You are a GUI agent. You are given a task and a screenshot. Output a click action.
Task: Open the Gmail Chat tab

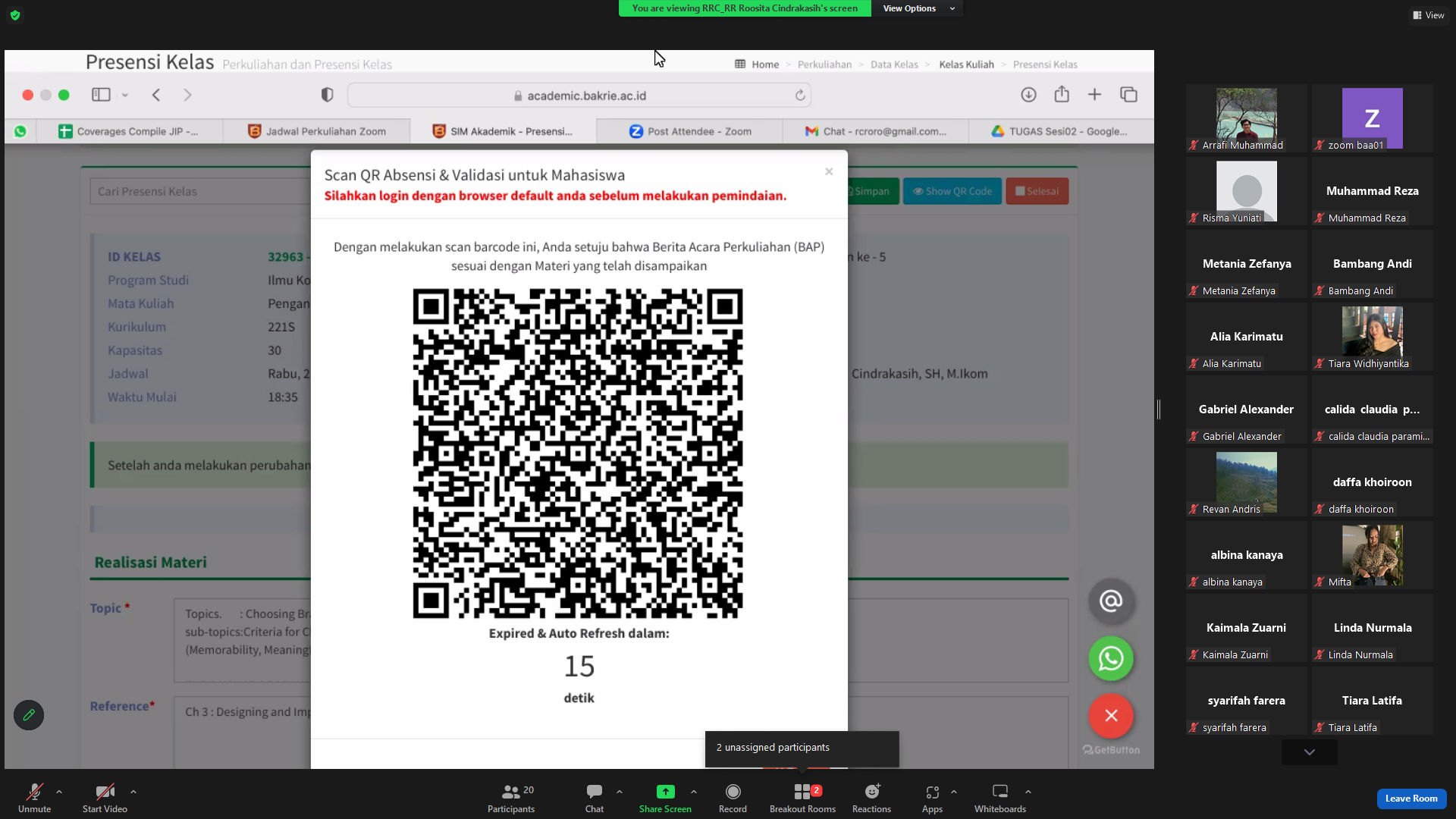pos(876,131)
